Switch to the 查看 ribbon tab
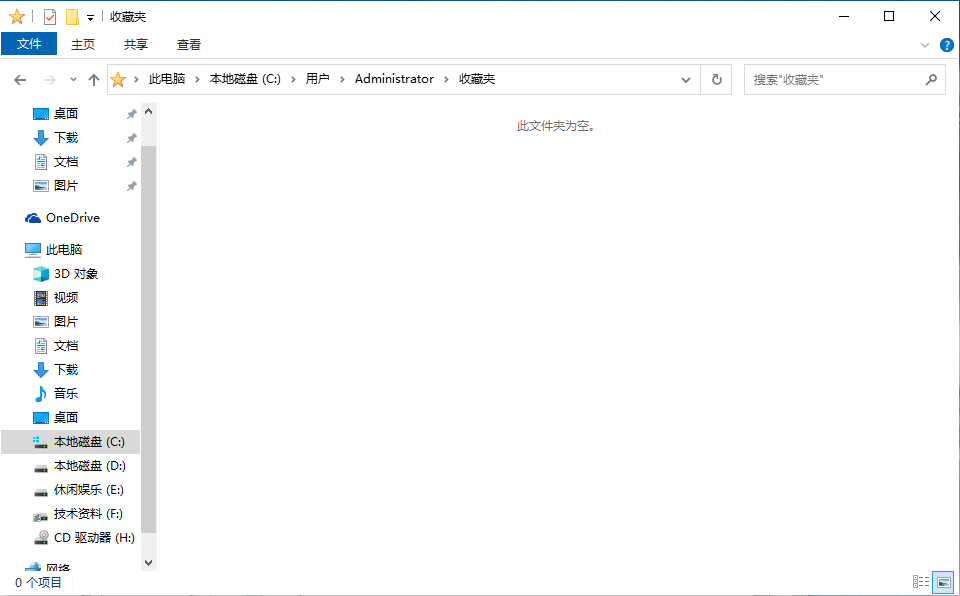 coord(189,44)
